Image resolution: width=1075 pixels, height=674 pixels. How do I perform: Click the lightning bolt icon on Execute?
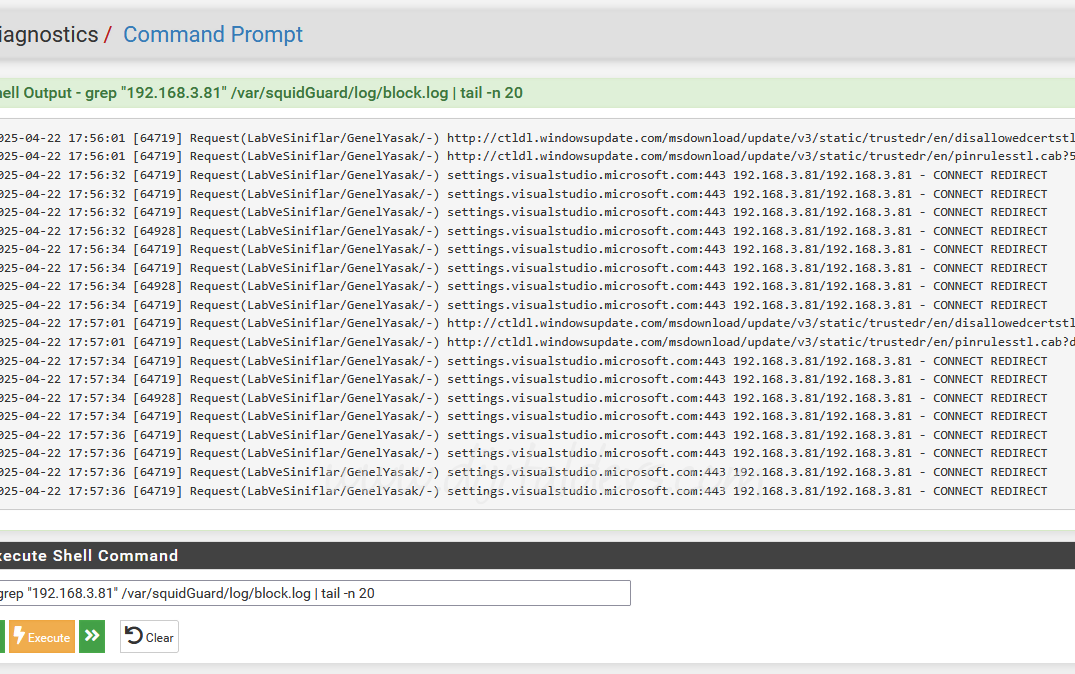(x=18, y=637)
